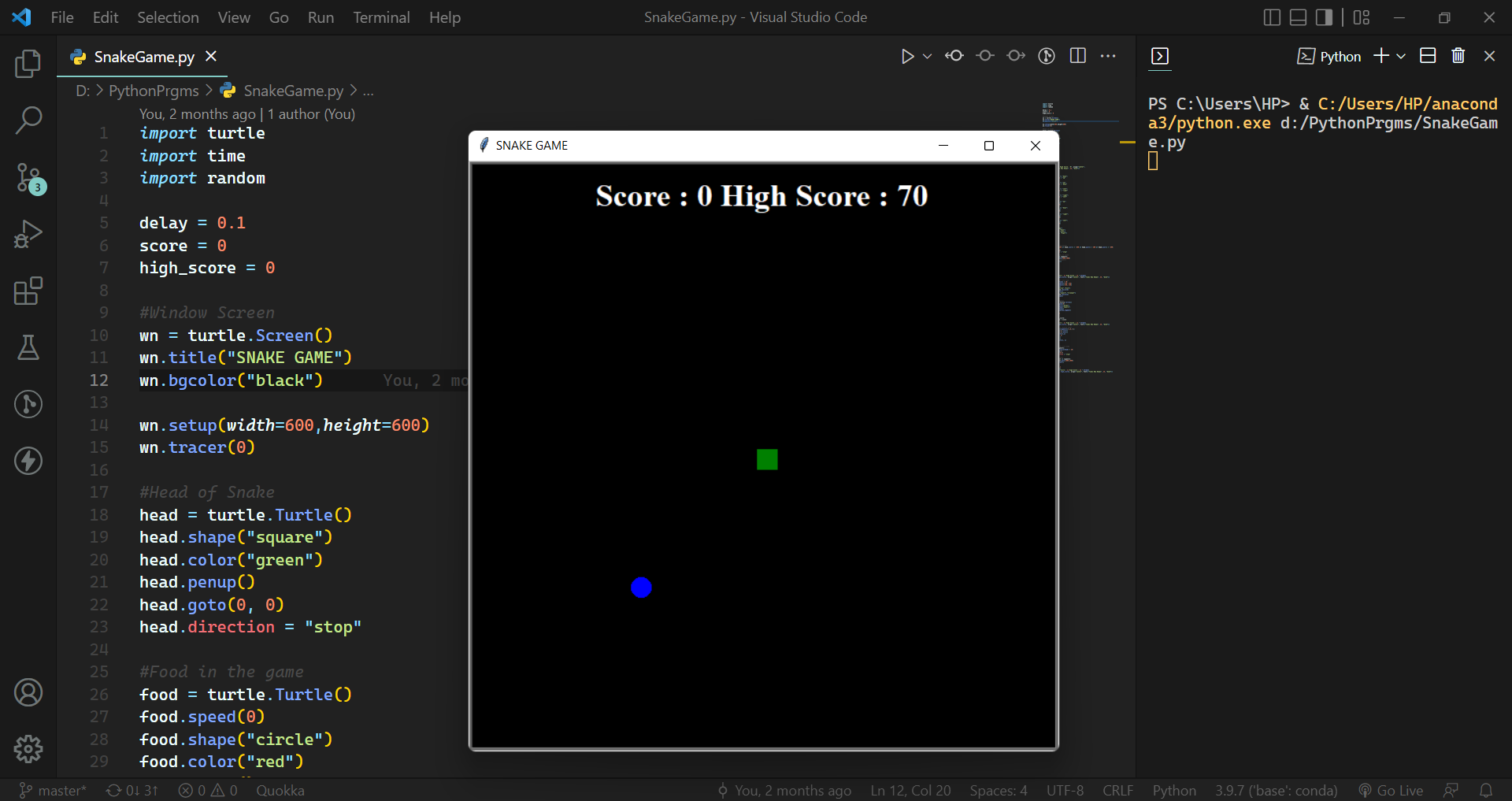1512x801 pixels.
Task: Open the GitLens view in activity bar
Action: (x=28, y=404)
